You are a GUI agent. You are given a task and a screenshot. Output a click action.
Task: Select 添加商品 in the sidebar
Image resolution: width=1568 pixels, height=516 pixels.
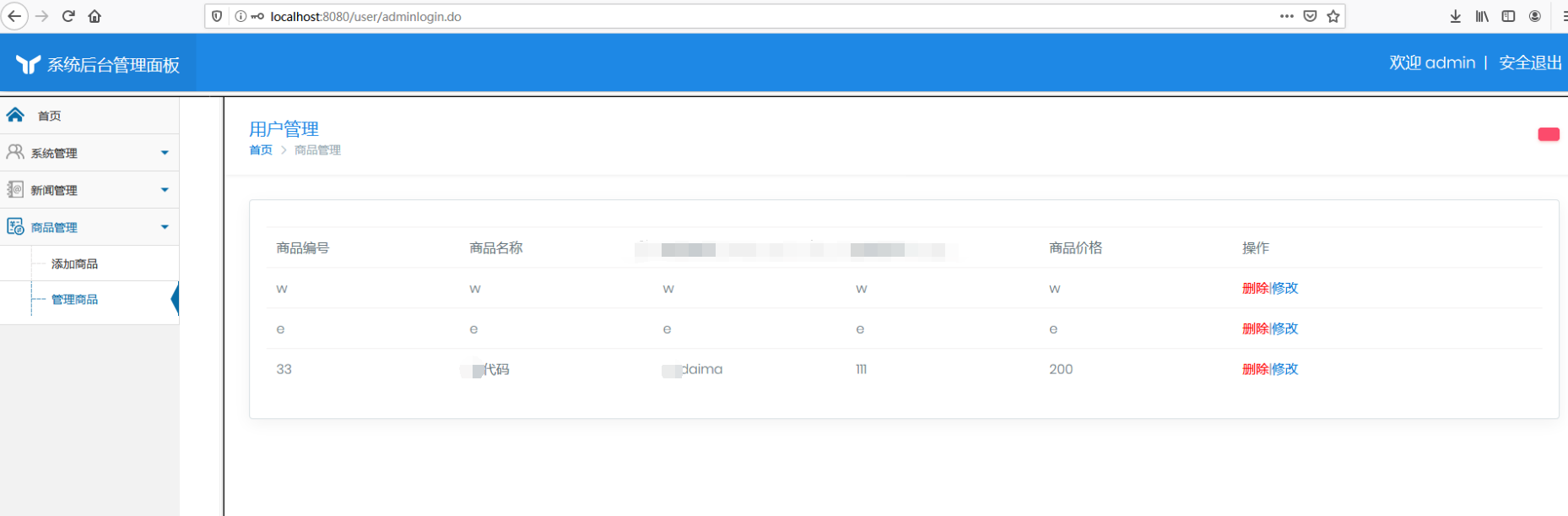[74, 263]
